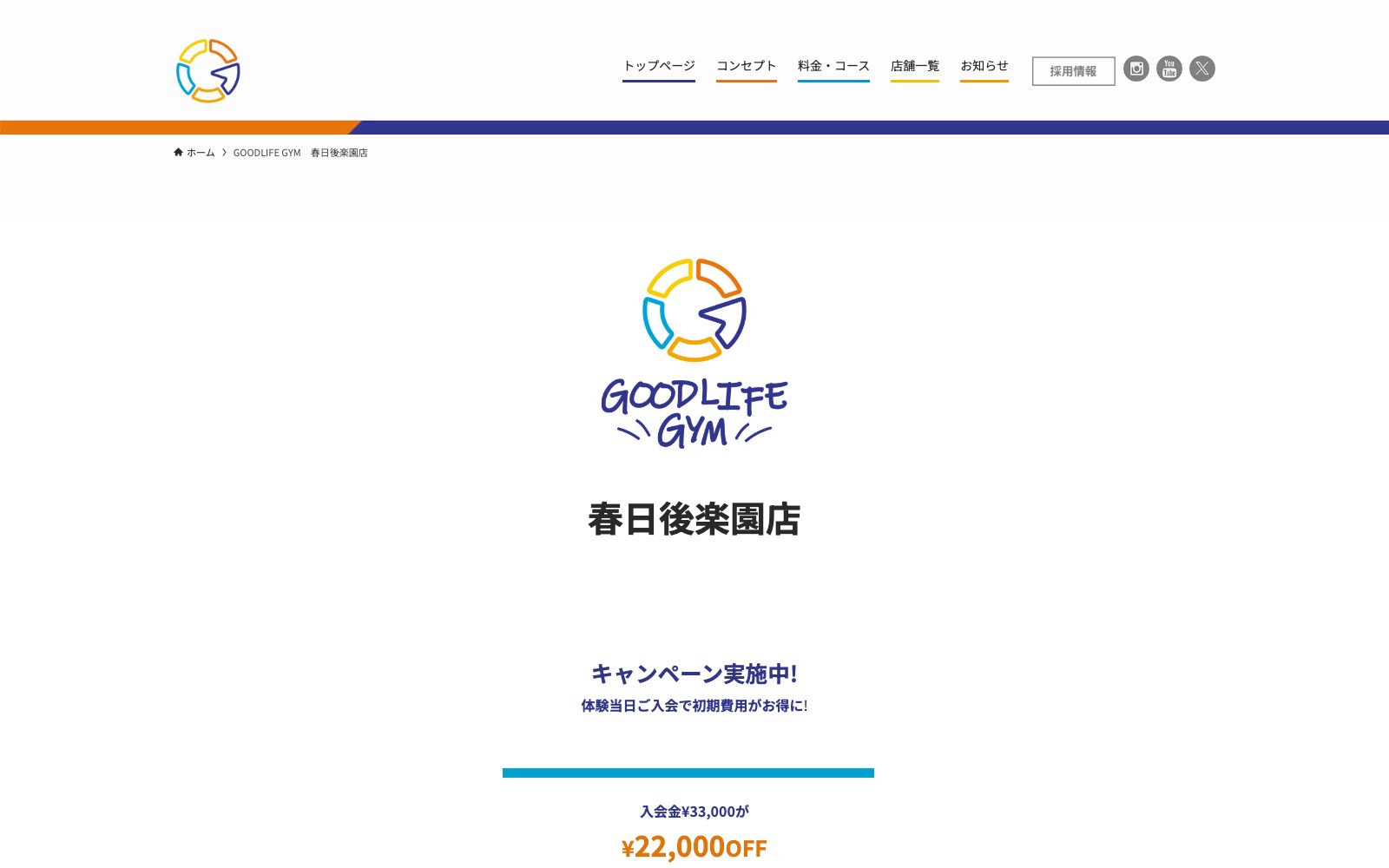Click the GOODLIFE GYM 春日後楽園店 breadcrumb text
The image size is (1389, 868).
tap(300, 153)
